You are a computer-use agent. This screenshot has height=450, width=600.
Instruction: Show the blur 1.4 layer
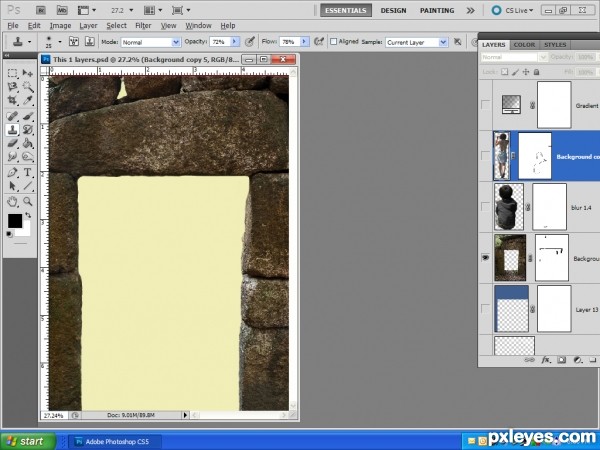485,207
